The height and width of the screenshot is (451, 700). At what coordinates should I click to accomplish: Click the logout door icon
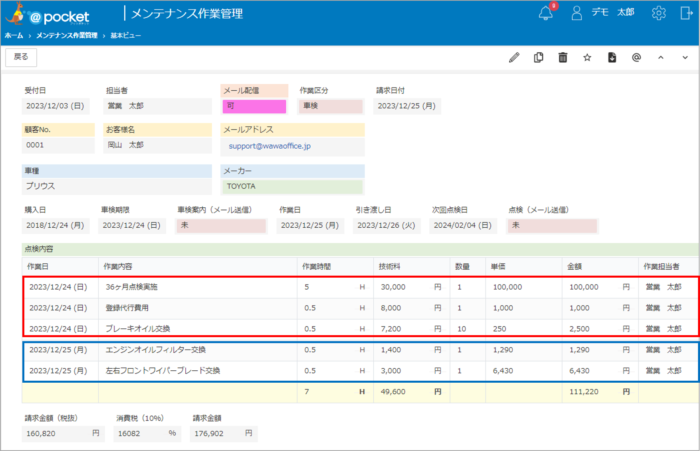pos(686,13)
